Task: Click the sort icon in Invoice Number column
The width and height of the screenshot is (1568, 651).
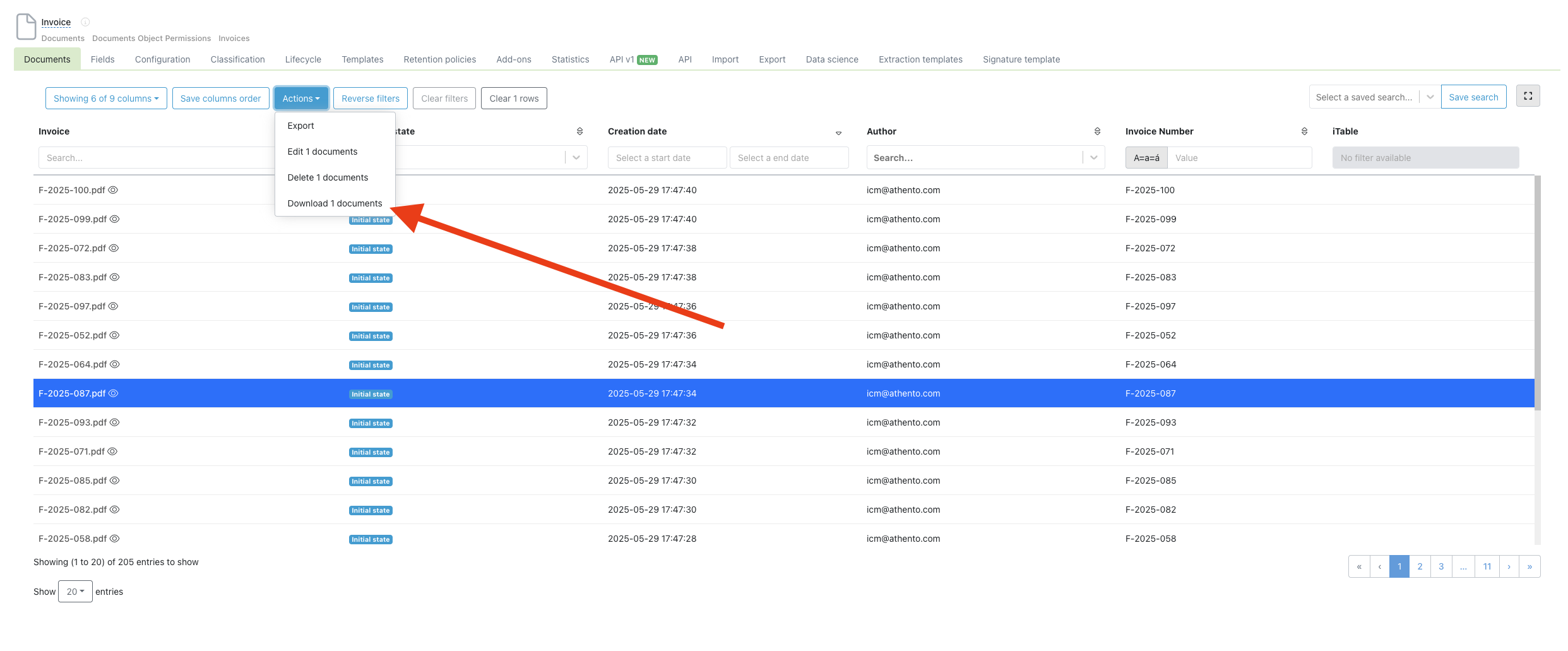Action: [1304, 131]
